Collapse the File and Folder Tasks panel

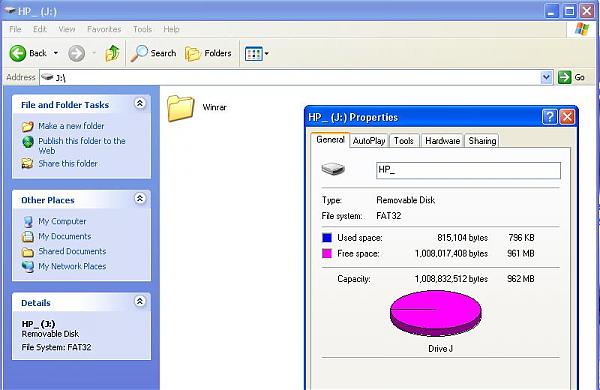click(x=140, y=103)
